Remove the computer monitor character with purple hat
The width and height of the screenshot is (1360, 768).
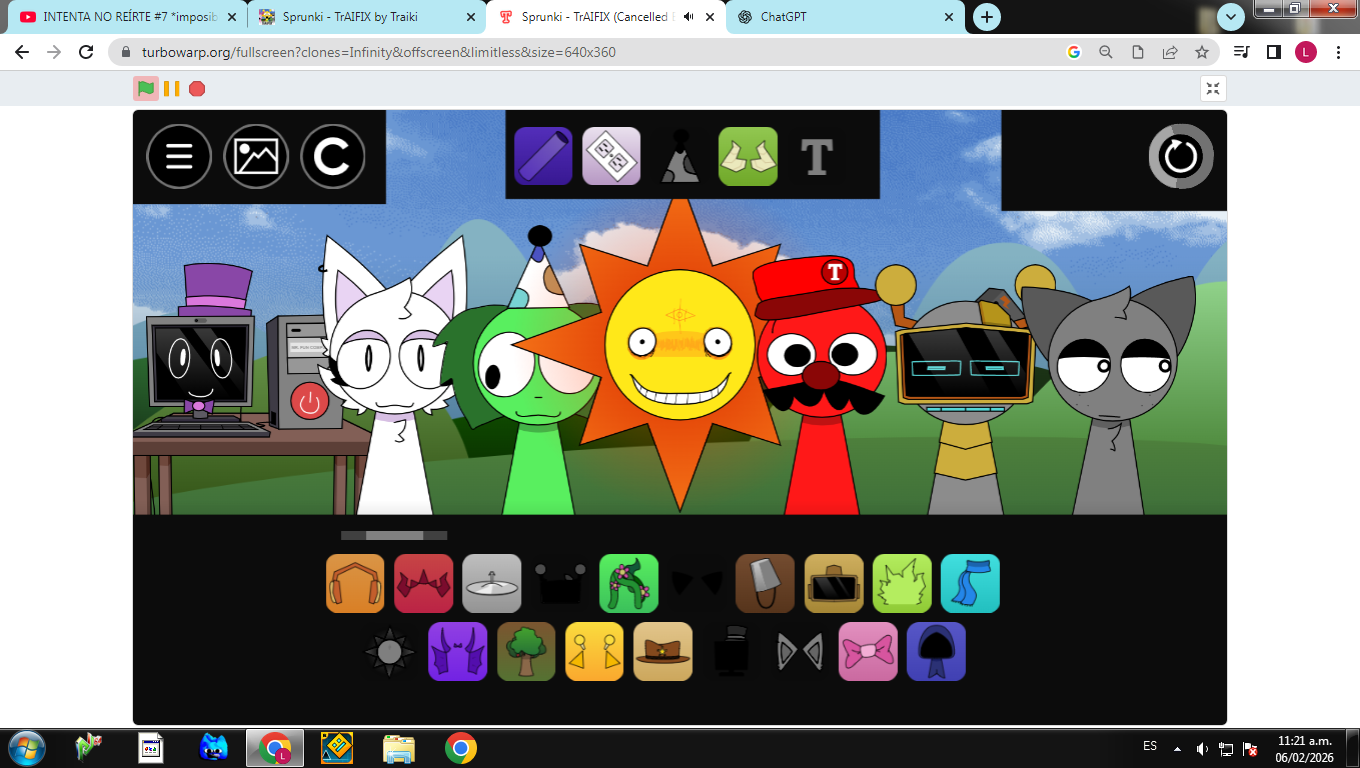[x=199, y=345]
